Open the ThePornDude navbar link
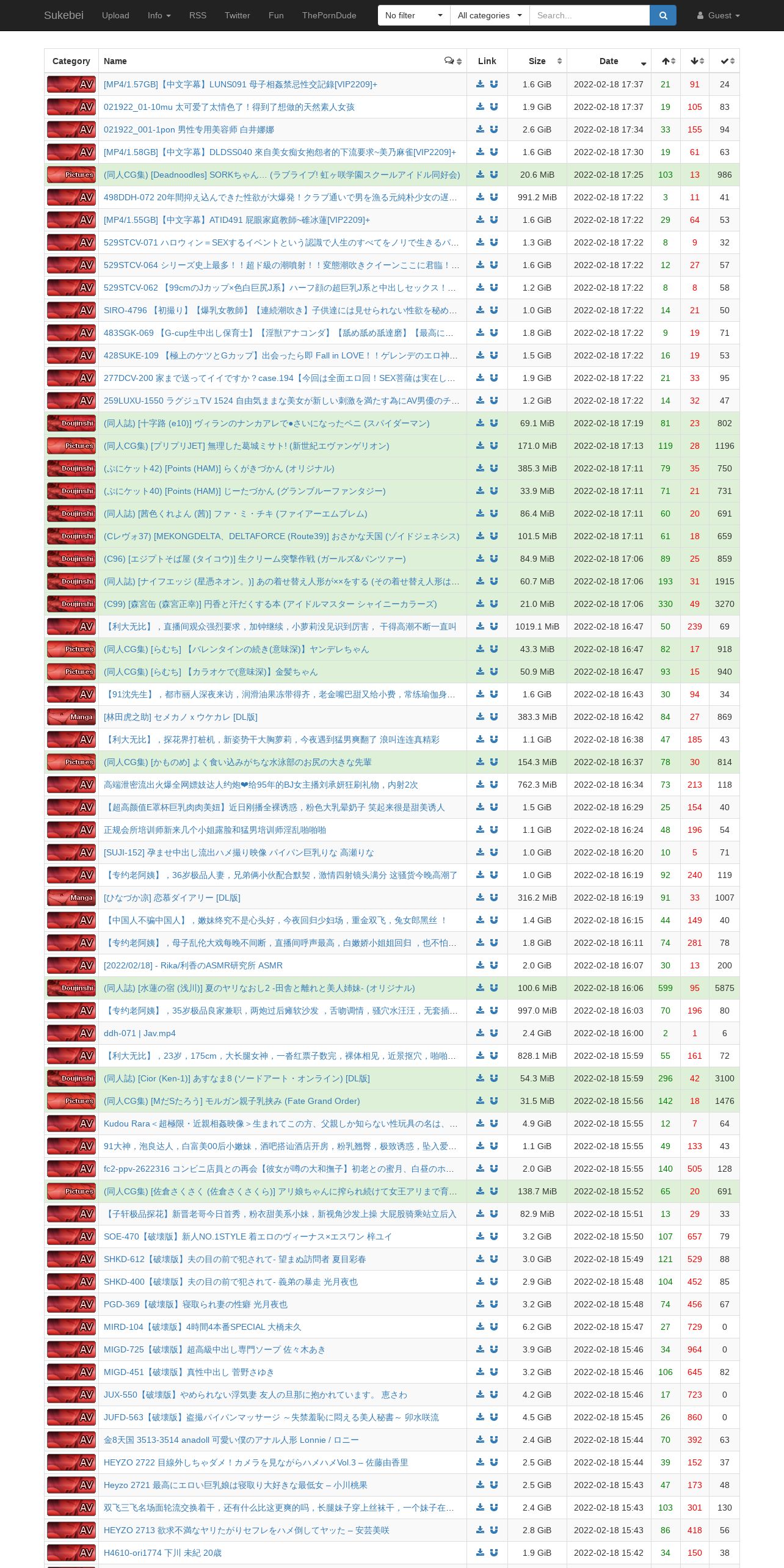 (329, 15)
